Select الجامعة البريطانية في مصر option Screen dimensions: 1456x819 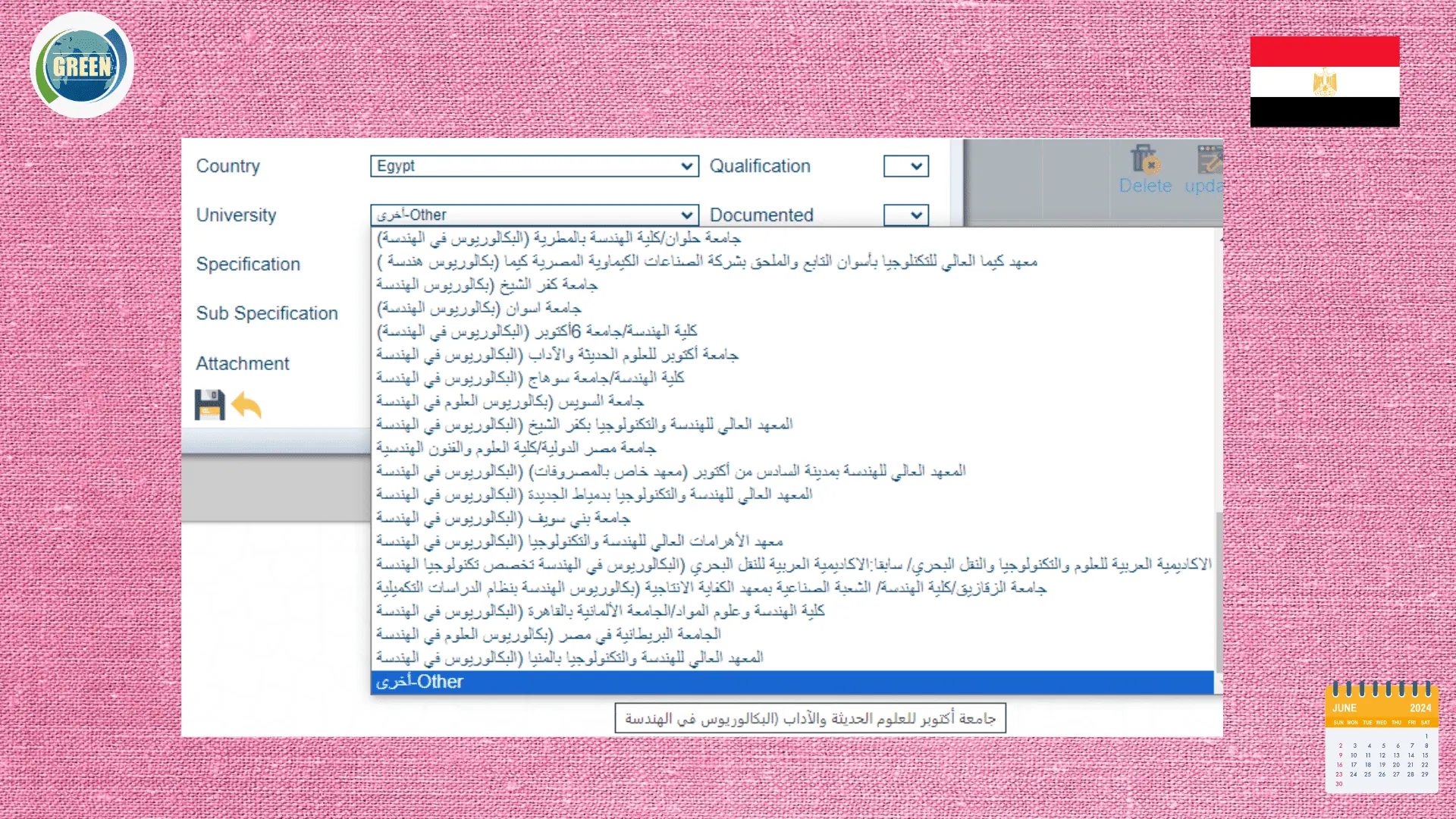click(x=548, y=634)
